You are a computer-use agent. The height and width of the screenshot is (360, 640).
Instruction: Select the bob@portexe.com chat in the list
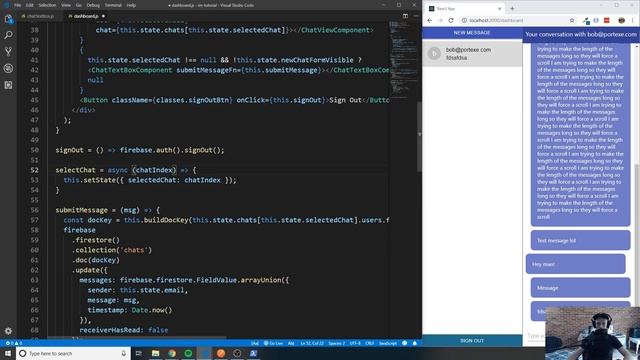pos(472,53)
